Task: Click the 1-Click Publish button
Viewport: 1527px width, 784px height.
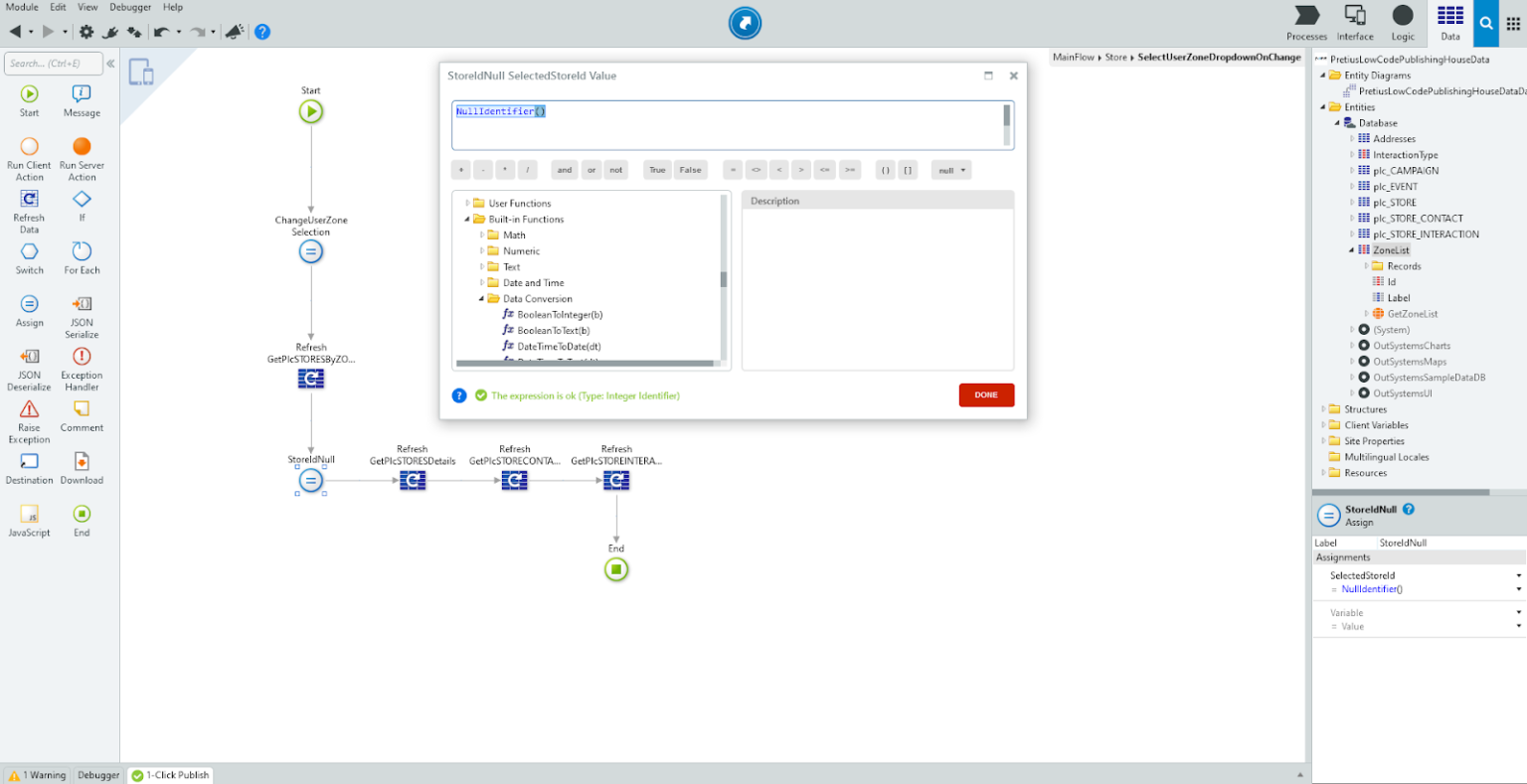Action: click(x=170, y=775)
